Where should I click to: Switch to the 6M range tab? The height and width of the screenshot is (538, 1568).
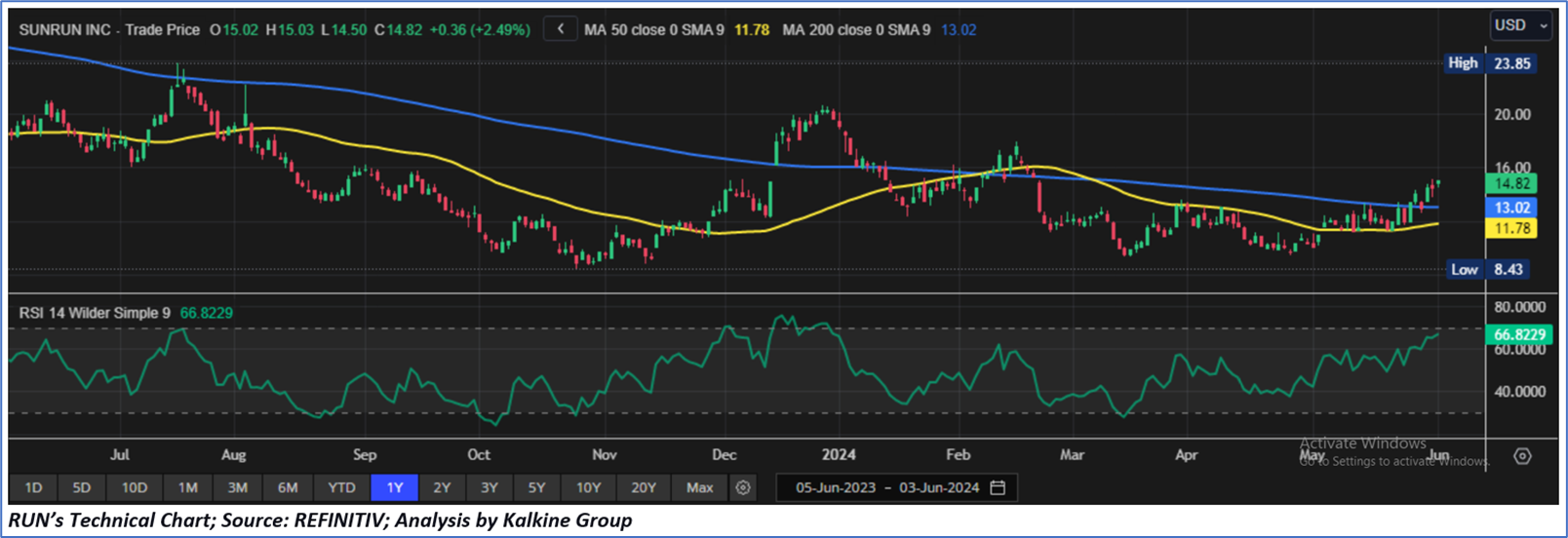point(287,487)
